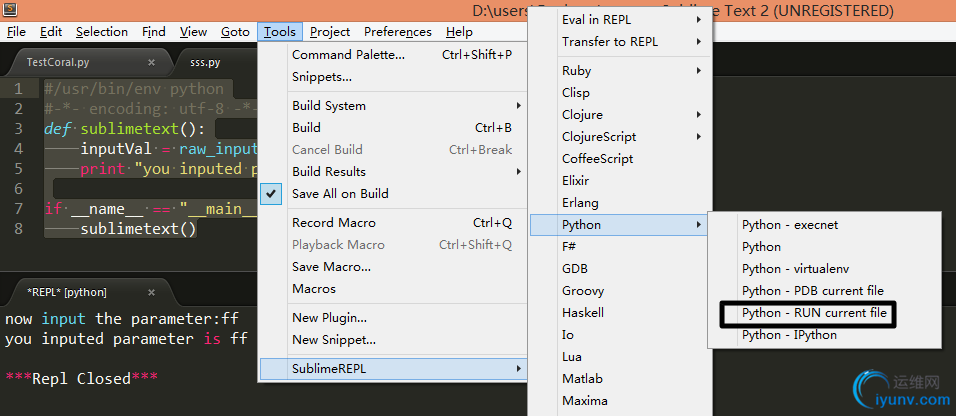Launch Python - virtualenv REPL
The width and height of the screenshot is (956, 416).
pyautogui.click(x=795, y=269)
